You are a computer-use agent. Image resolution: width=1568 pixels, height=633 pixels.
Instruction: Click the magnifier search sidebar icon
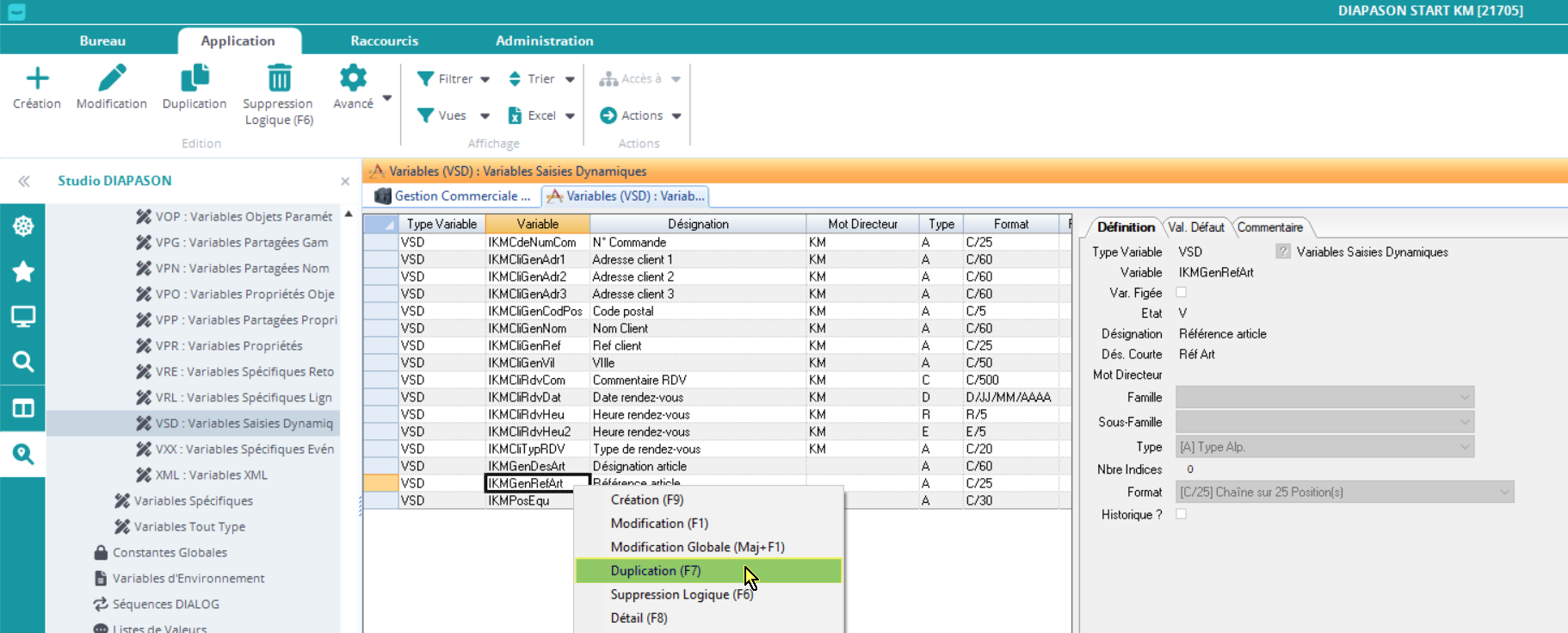coord(23,362)
